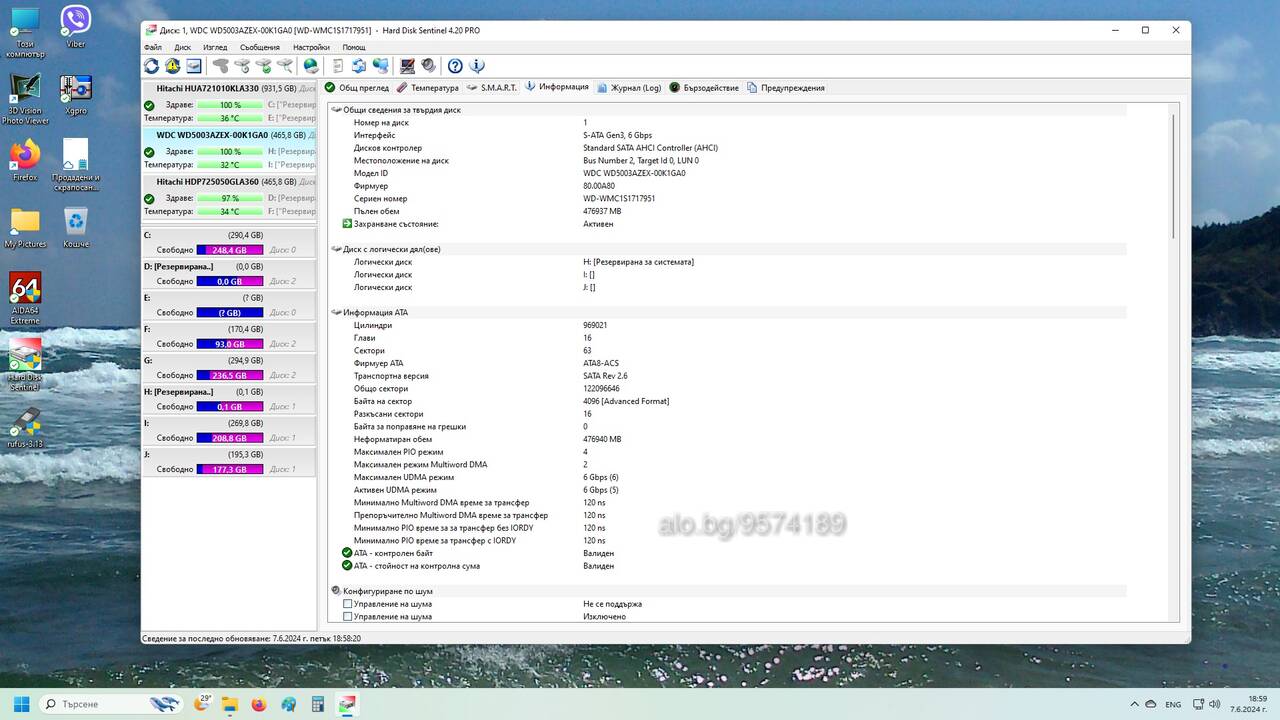Click the G: partition header

(229, 360)
